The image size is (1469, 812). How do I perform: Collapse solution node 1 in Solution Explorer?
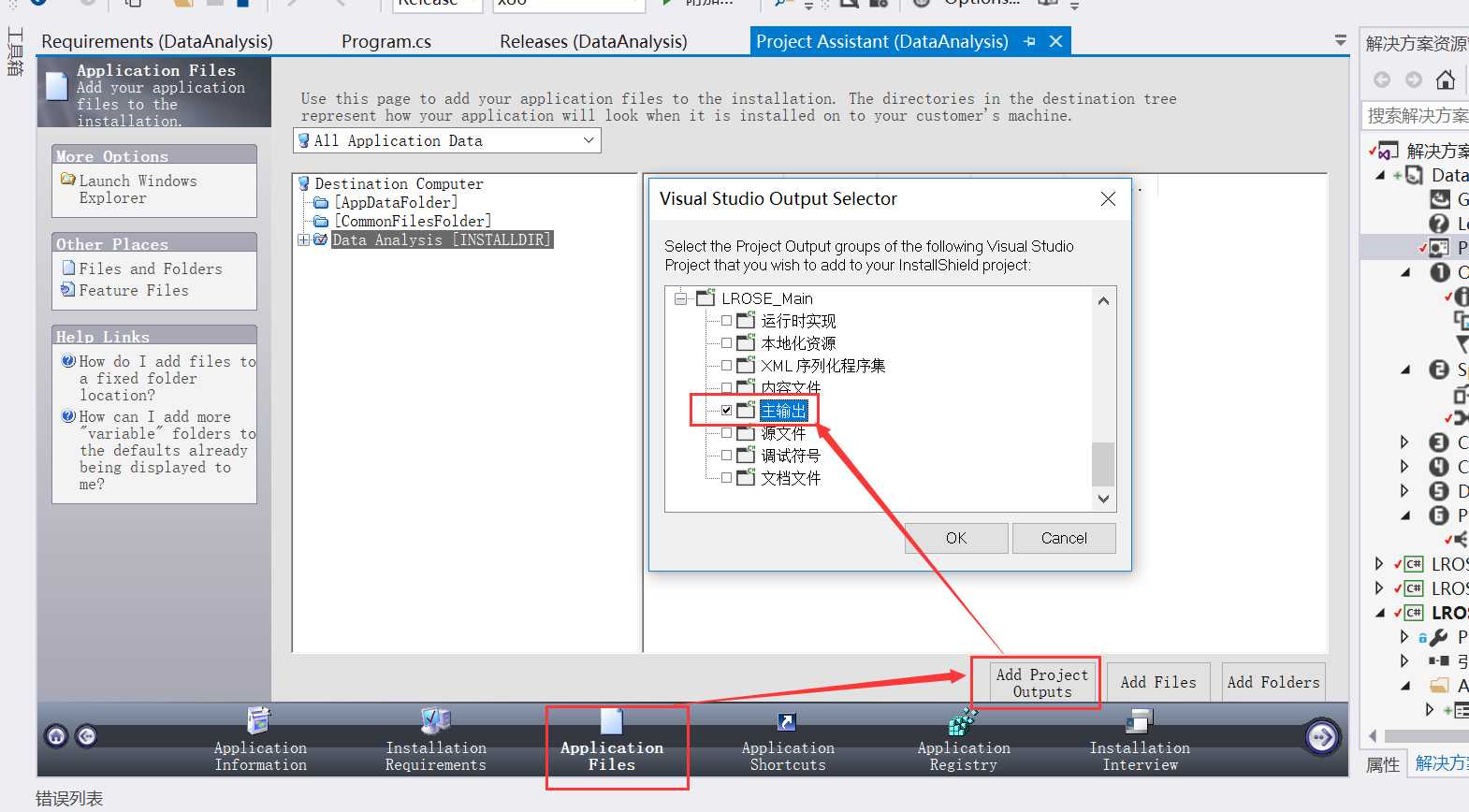pos(1405,272)
